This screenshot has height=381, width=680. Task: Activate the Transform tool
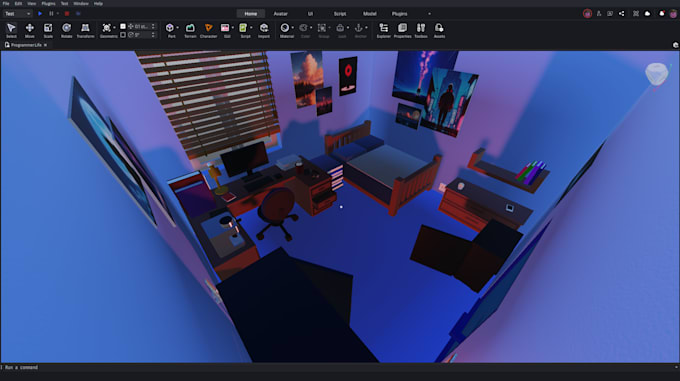[85, 30]
